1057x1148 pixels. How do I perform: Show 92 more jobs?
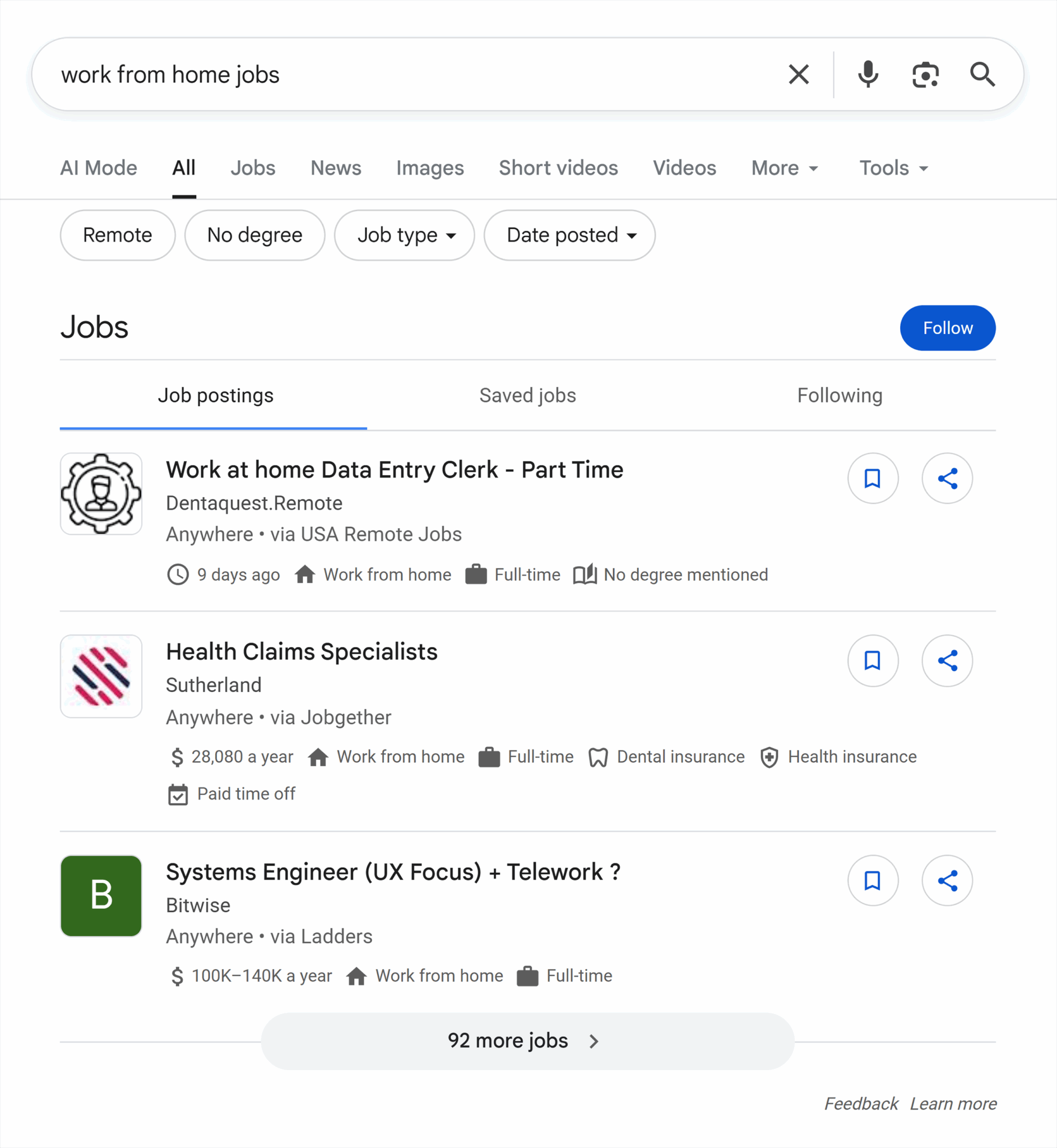click(527, 1041)
